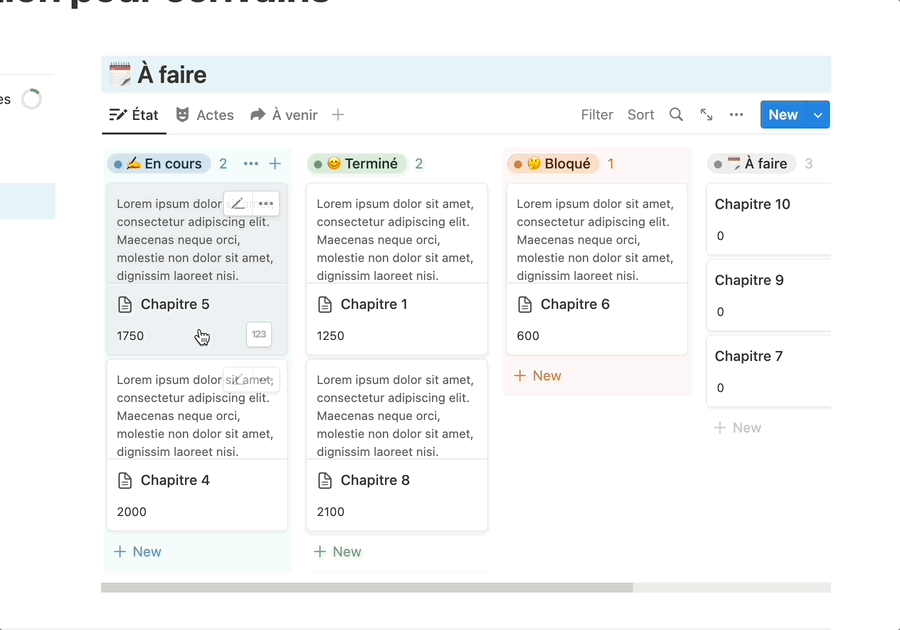Switch to the À venir view tab
The width and height of the screenshot is (900, 630).
coord(284,115)
